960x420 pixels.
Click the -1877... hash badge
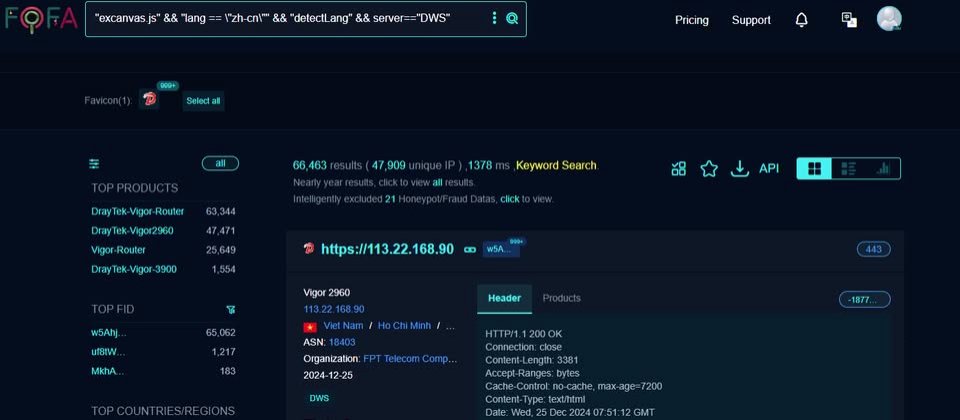(x=864, y=299)
